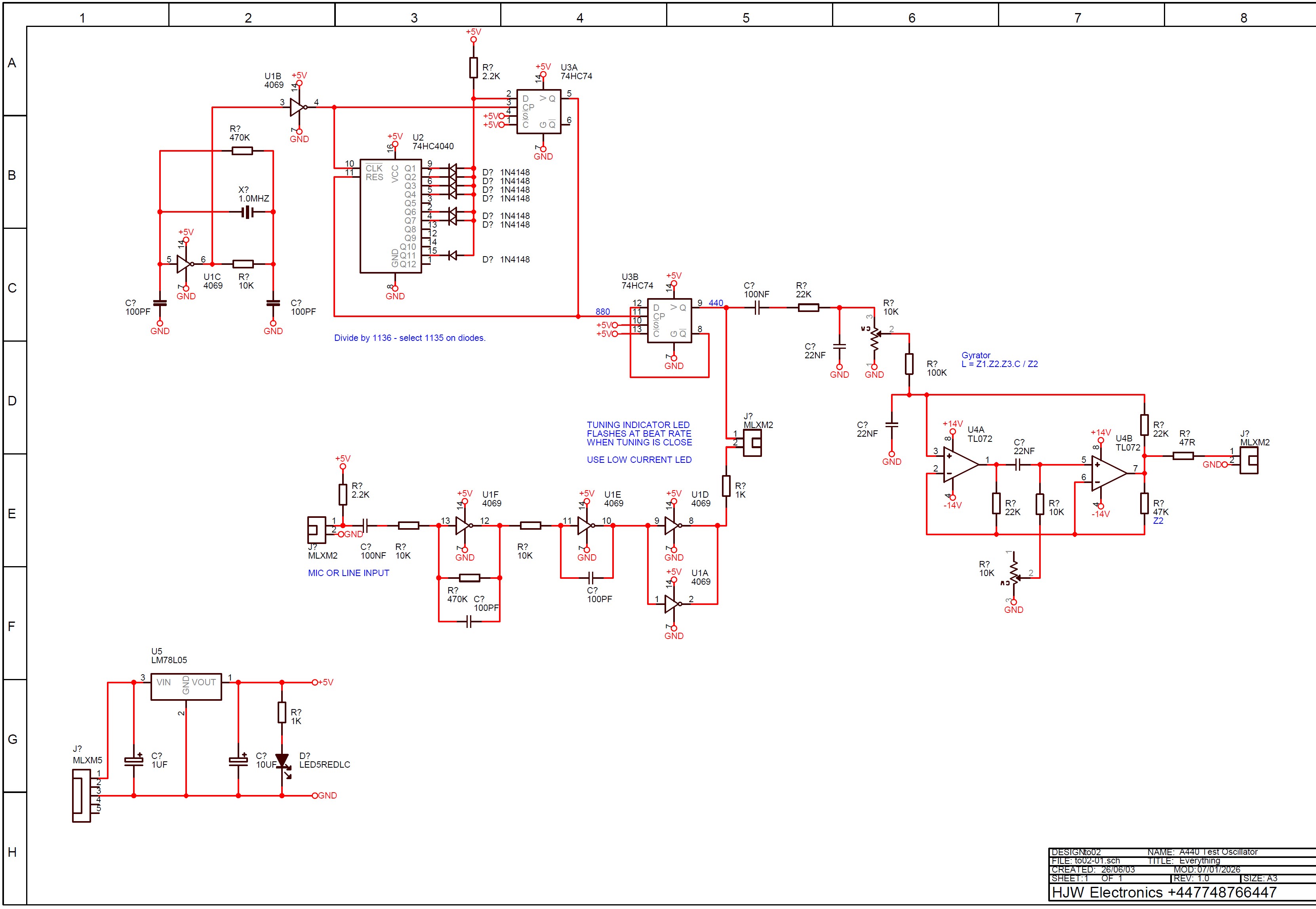Image resolution: width=1316 pixels, height=909 pixels.
Task: Click the column 5 header in frame
Action: (746, 18)
